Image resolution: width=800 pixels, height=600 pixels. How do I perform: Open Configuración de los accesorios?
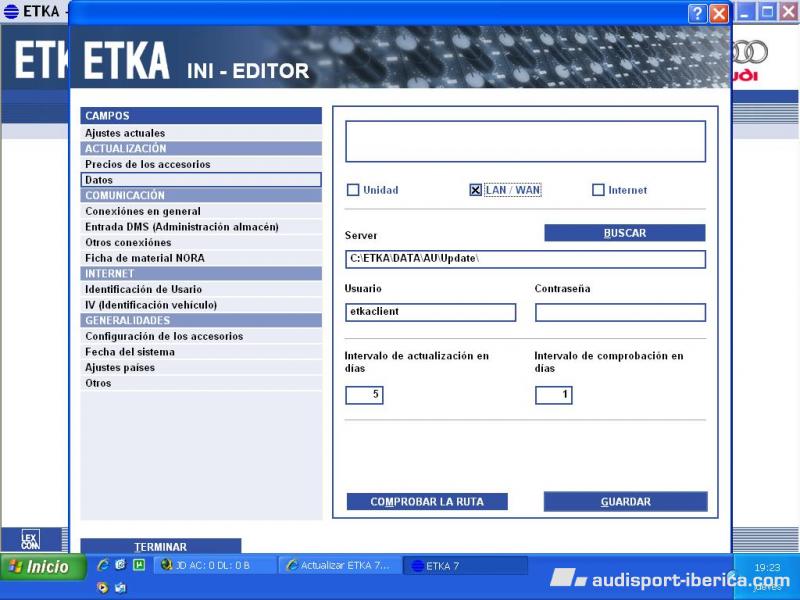[201, 336]
